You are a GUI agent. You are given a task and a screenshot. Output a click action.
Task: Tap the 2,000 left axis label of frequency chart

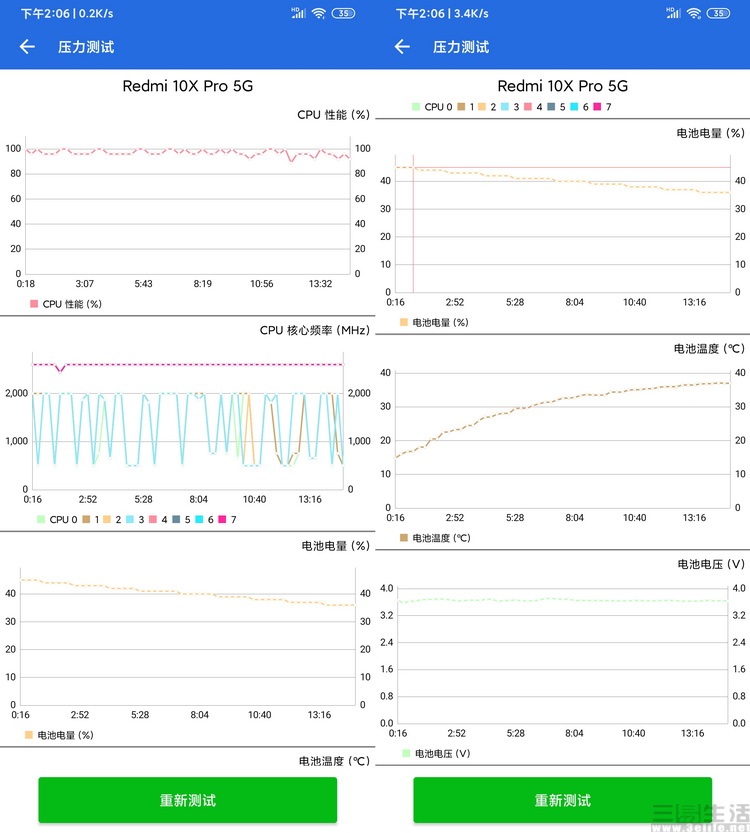point(16,393)
